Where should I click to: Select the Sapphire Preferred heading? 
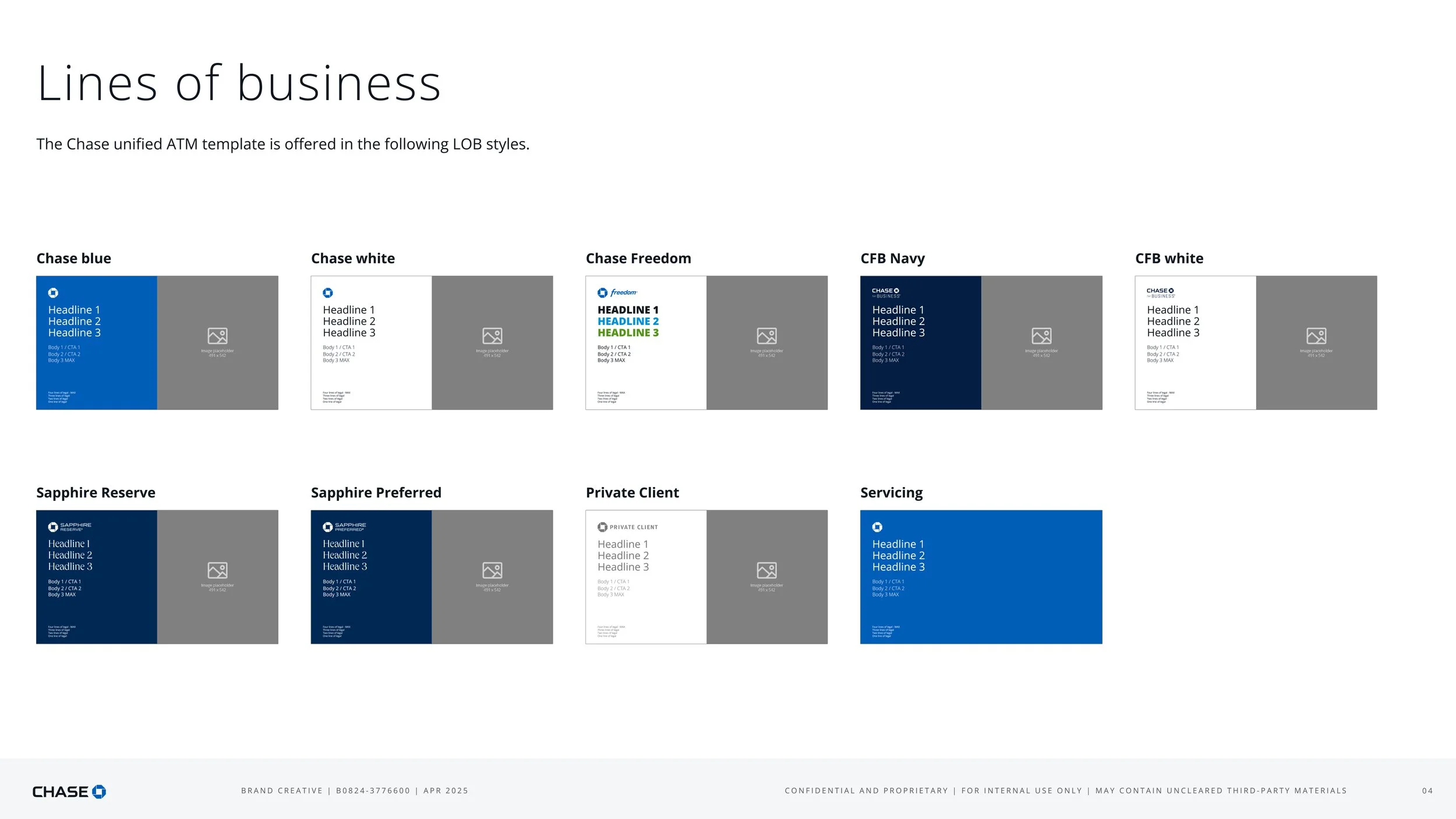[x=376, y=493]
